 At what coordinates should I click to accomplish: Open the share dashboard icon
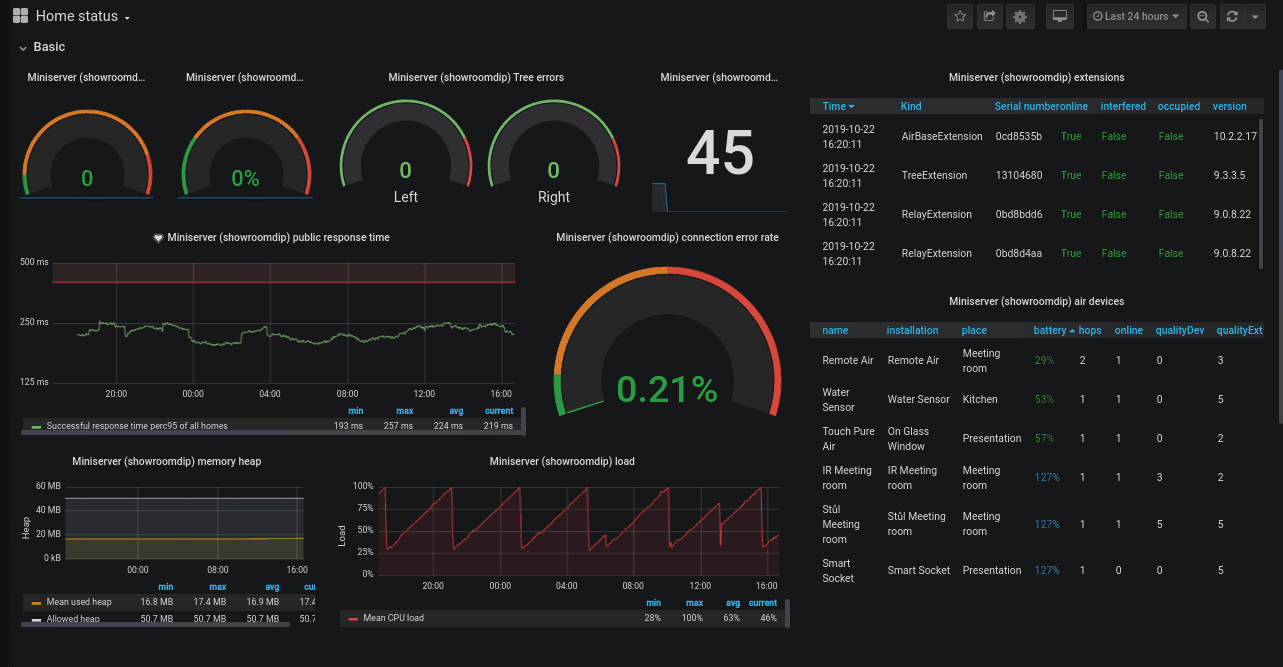tap(990, 16)
